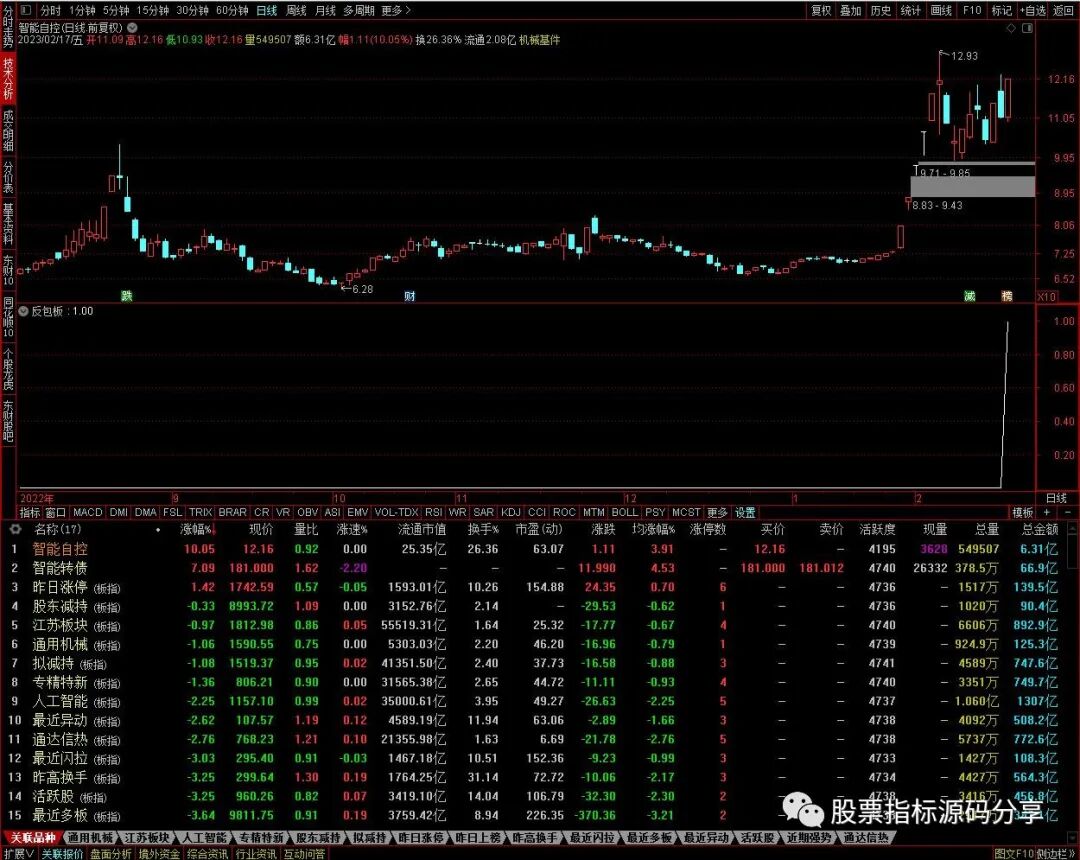Screen dimensions: 1080x860
Task: Select the 30分钟 period
Action: pos(193,10)
